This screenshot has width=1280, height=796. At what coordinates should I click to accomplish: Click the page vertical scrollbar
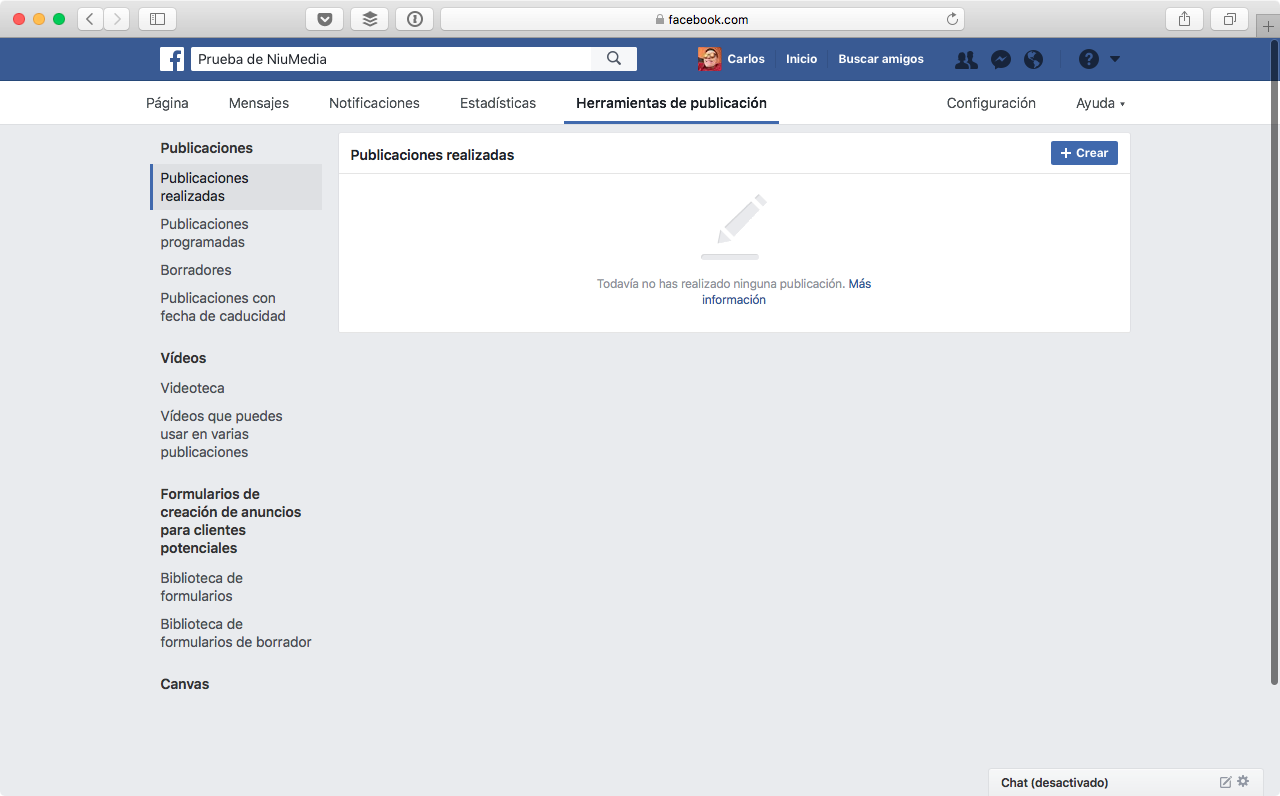click(1274, 362)
